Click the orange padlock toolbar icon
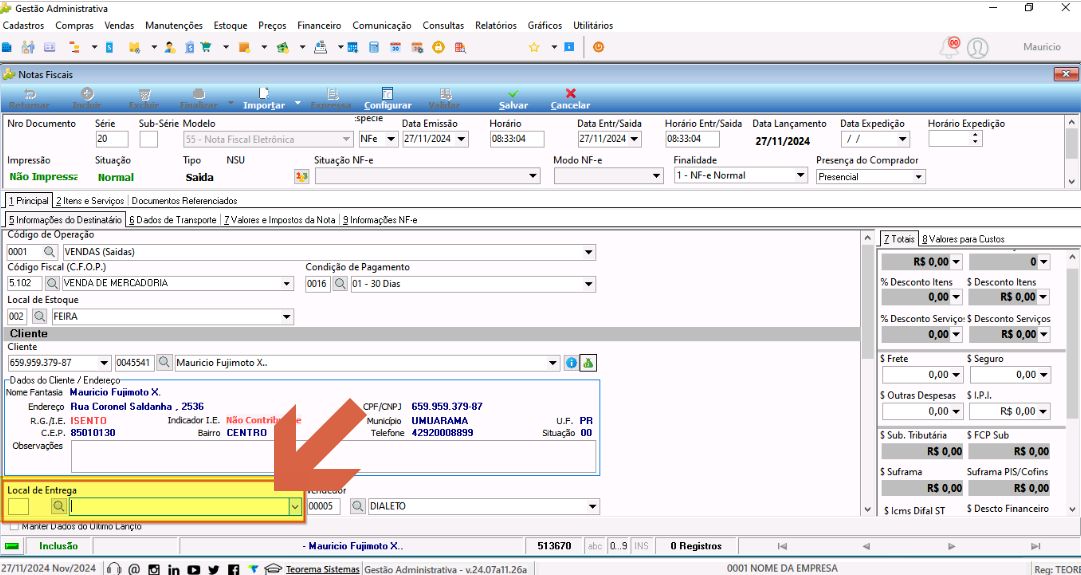The image size is (1081, 575). click(438, 48)
